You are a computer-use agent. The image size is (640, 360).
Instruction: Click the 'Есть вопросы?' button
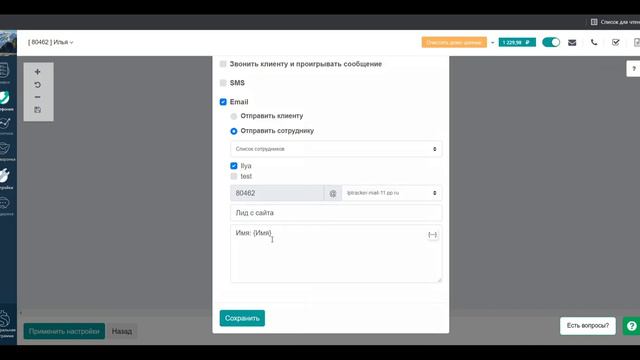click(x=587, y=326)
